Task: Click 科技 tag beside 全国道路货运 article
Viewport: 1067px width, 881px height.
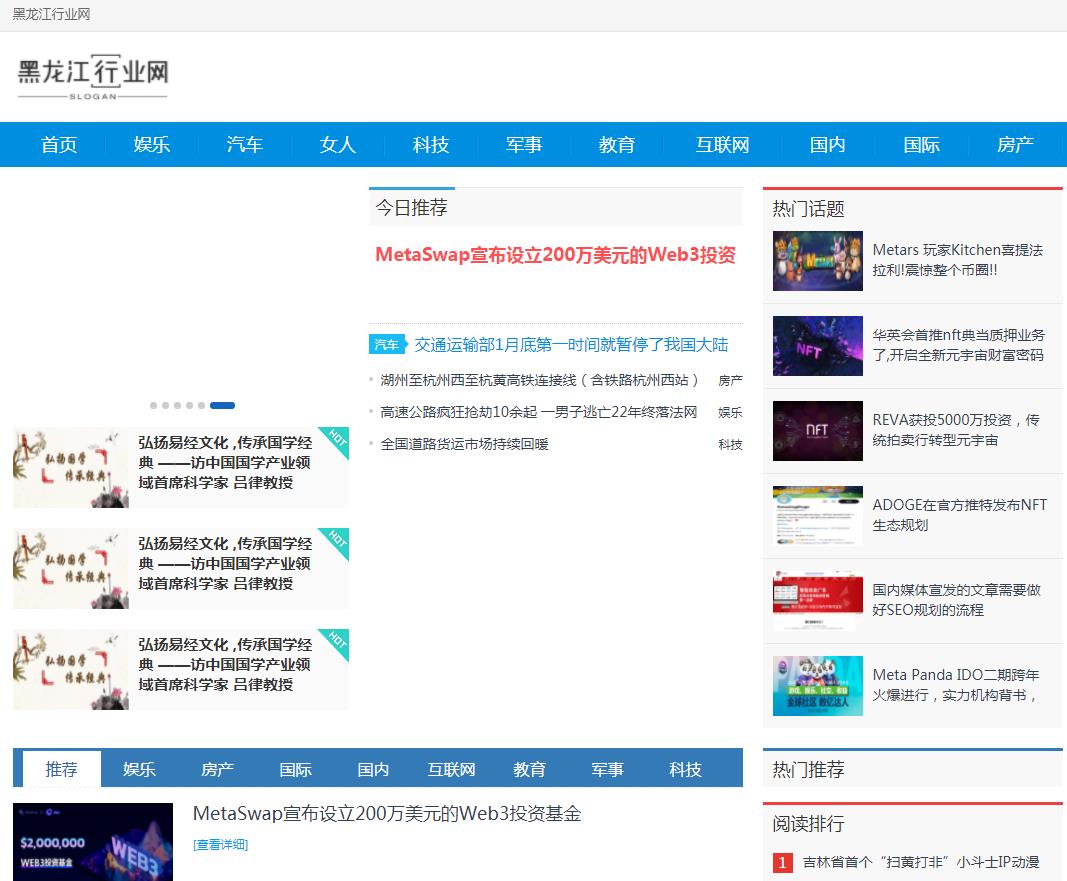Action: point(730,444)
